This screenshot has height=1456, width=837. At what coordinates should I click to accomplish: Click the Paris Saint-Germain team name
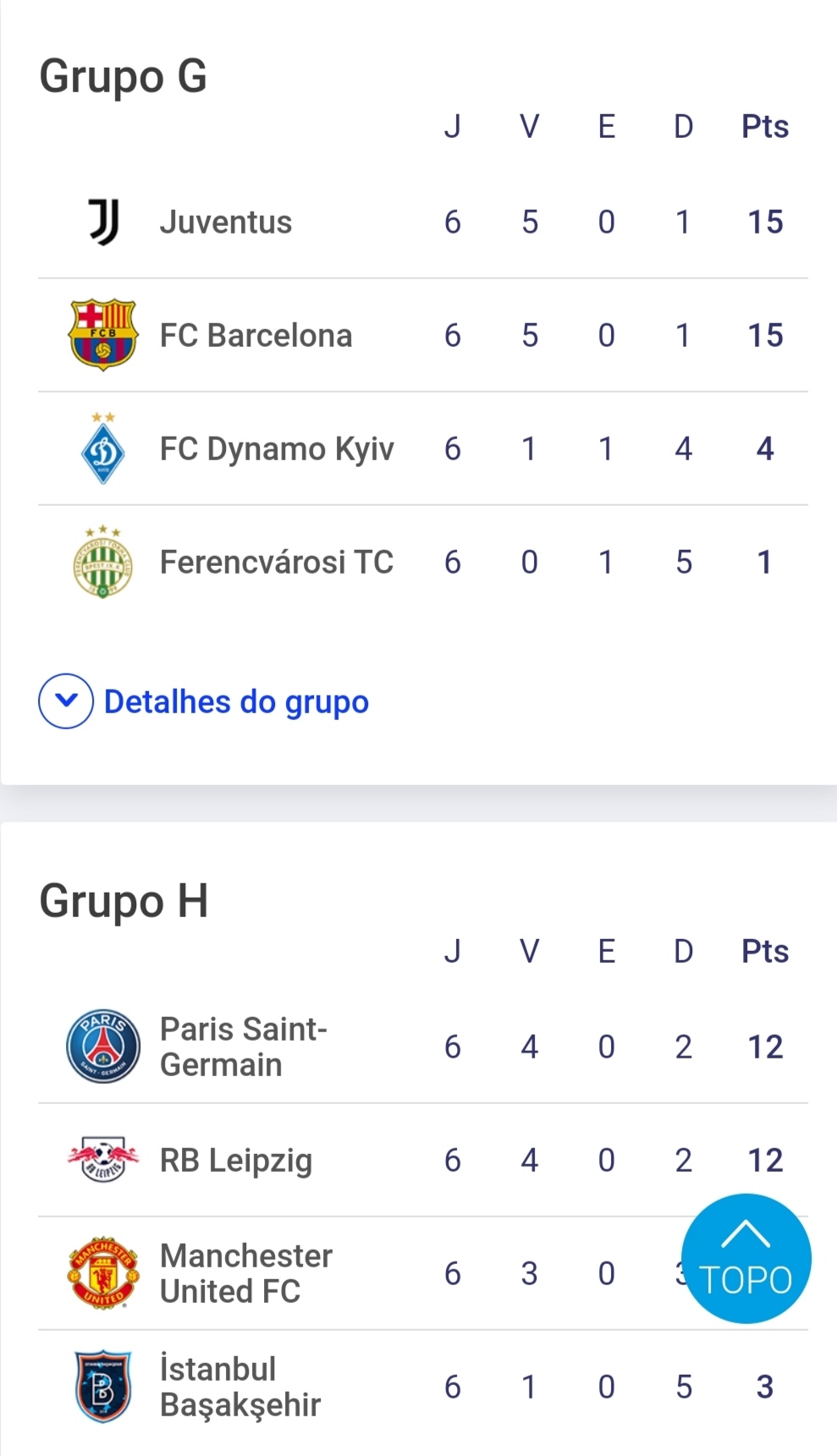(244, 1047)
